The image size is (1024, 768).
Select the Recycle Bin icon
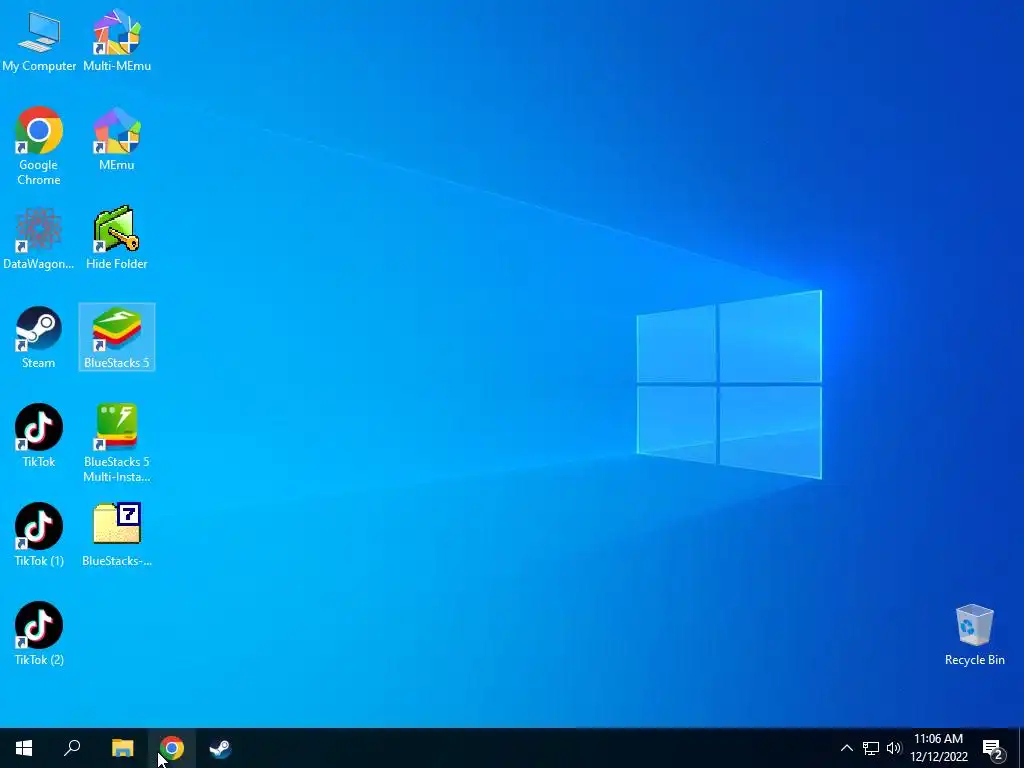(974, 635)
